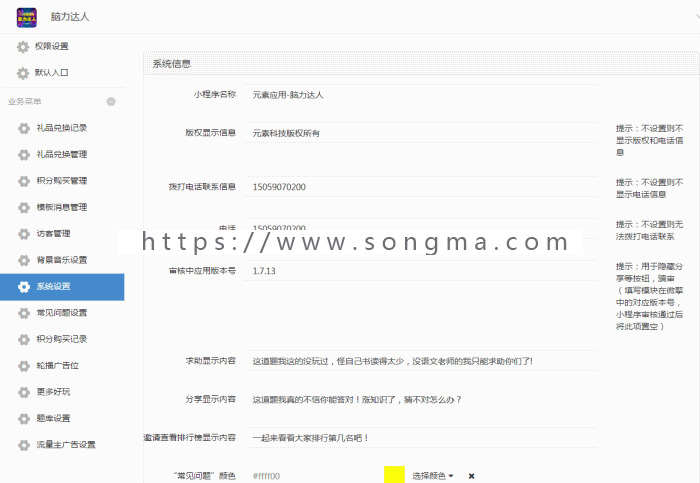700x483 pixels.
Task: Click gear icon beside 题库设置
Action: click(x=24, y=418)
